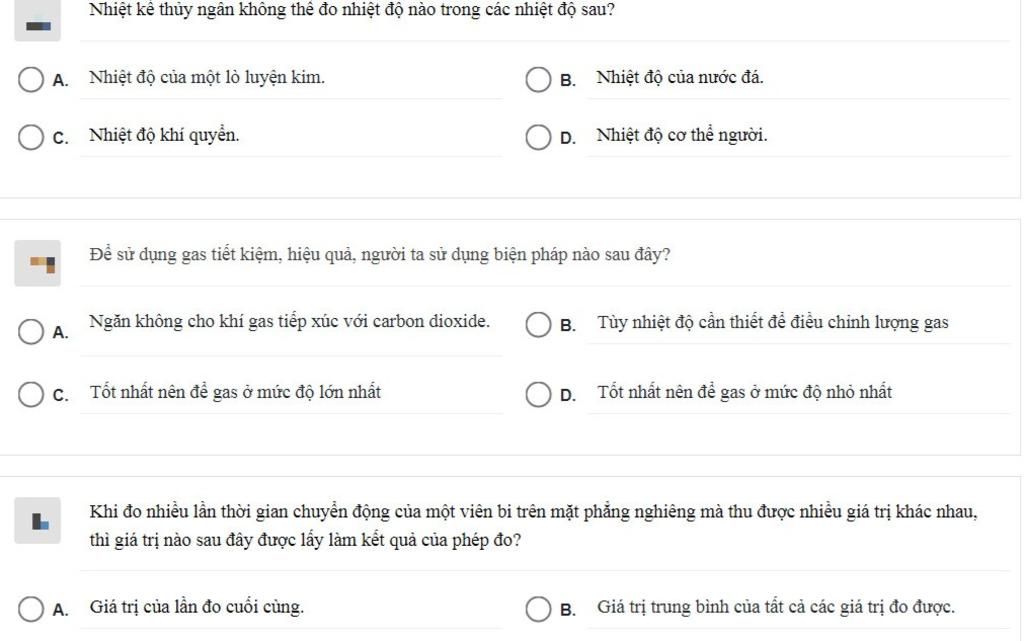
Task: Select option B: Giá trị trung bình
Action: tap(538, 609)
